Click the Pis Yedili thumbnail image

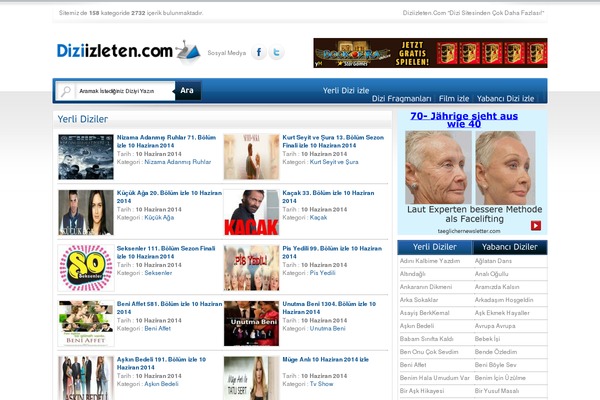coord(251,268)
